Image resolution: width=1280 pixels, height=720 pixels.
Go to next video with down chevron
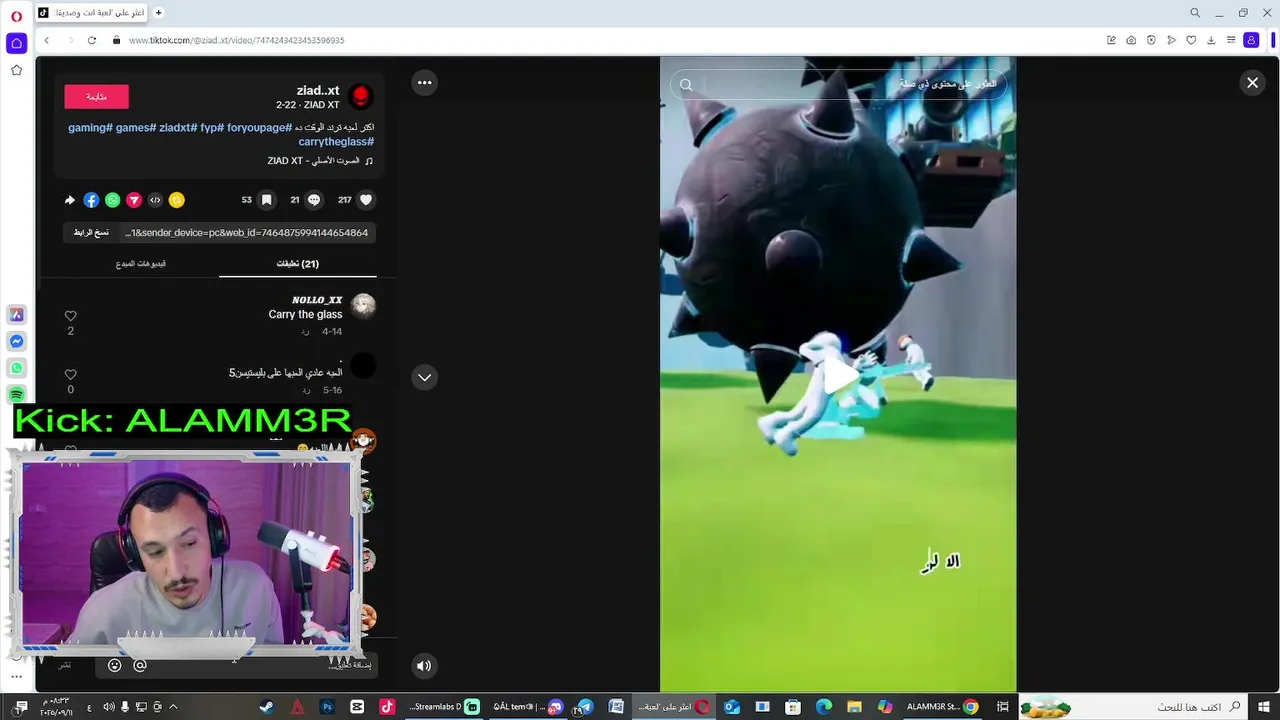[x=425, y=377]
